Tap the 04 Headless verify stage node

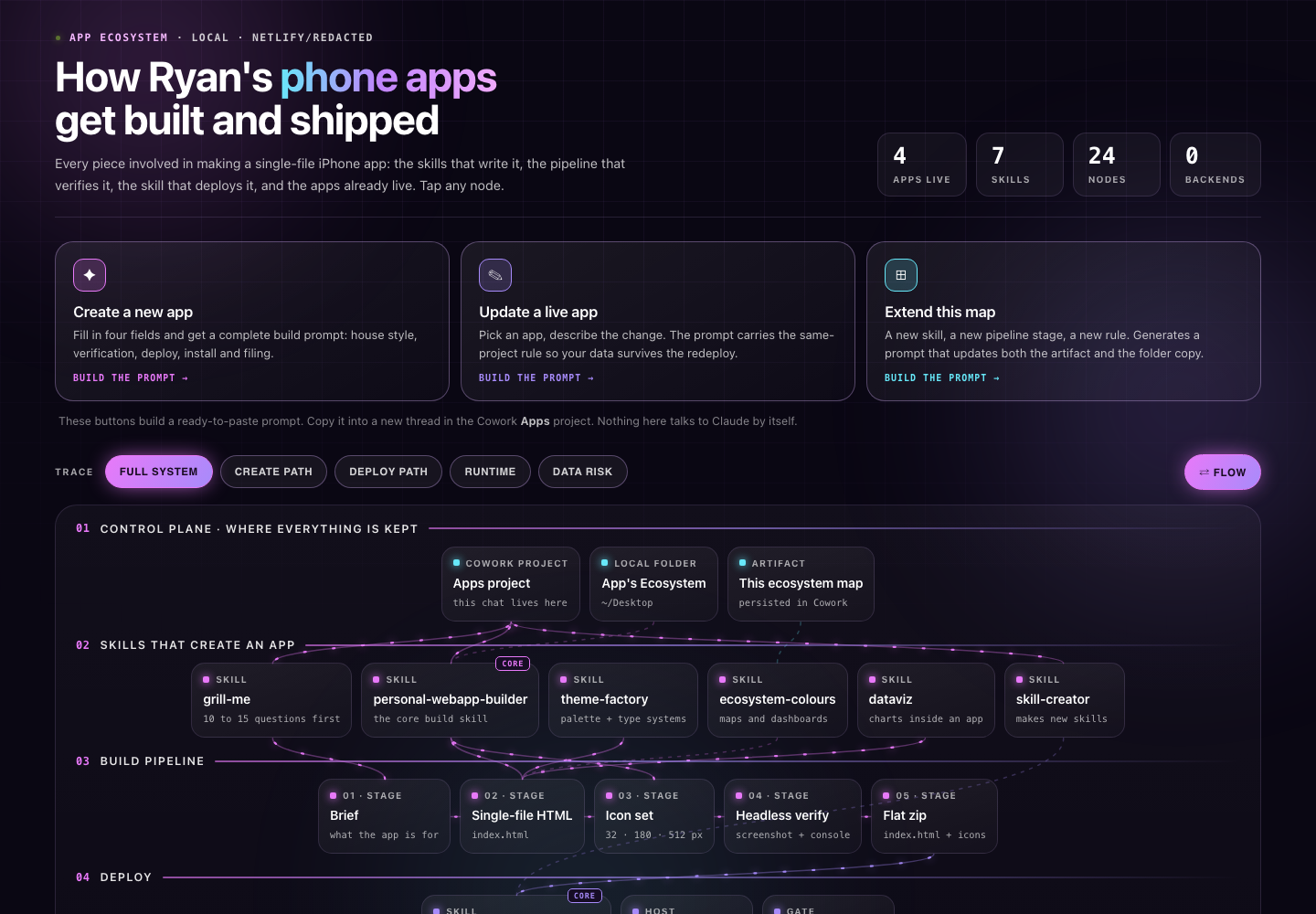pyautogui.click(x=792, y=816)
